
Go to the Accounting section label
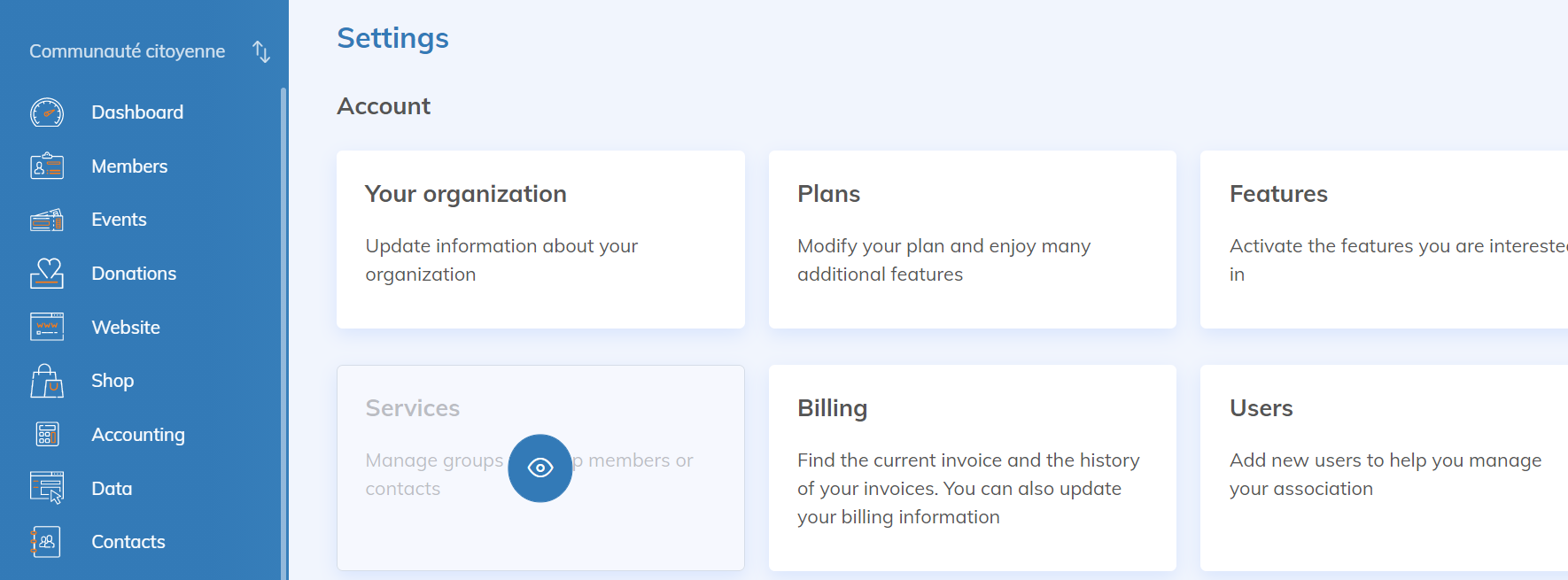point(138,435)
